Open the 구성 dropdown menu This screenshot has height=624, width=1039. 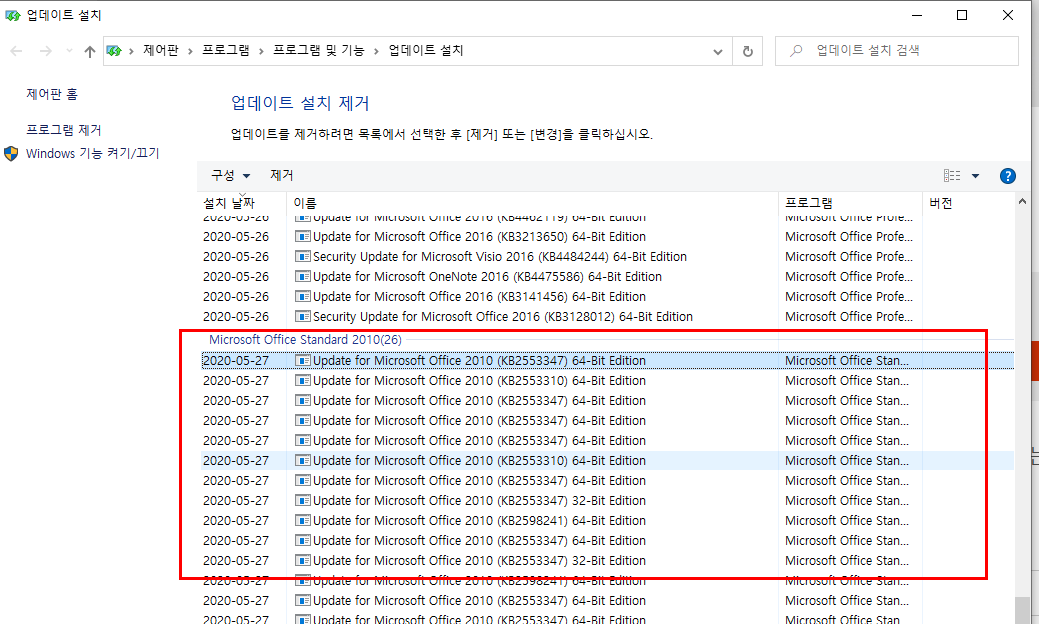pyautogui.click(x=230, y=176)
